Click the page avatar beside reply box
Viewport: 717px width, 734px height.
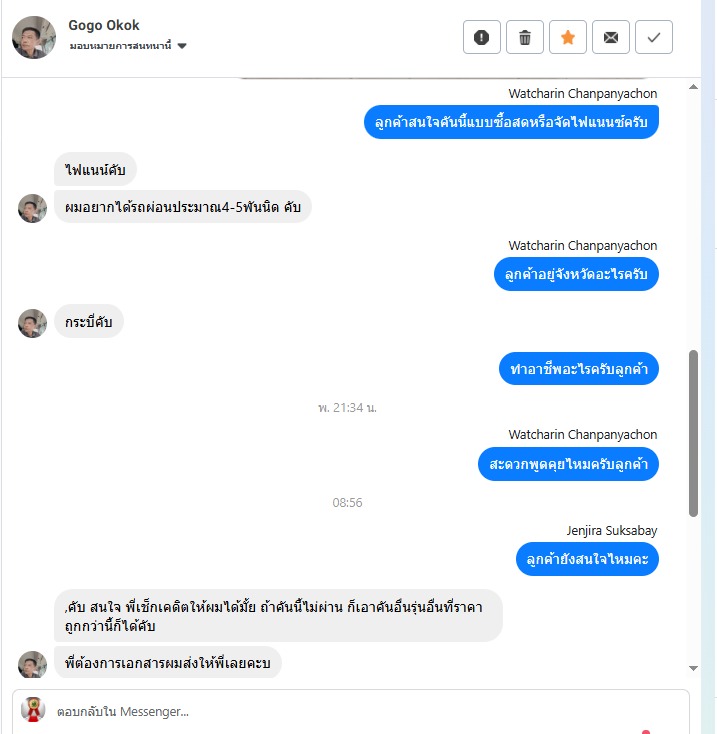tap(33, 710)
